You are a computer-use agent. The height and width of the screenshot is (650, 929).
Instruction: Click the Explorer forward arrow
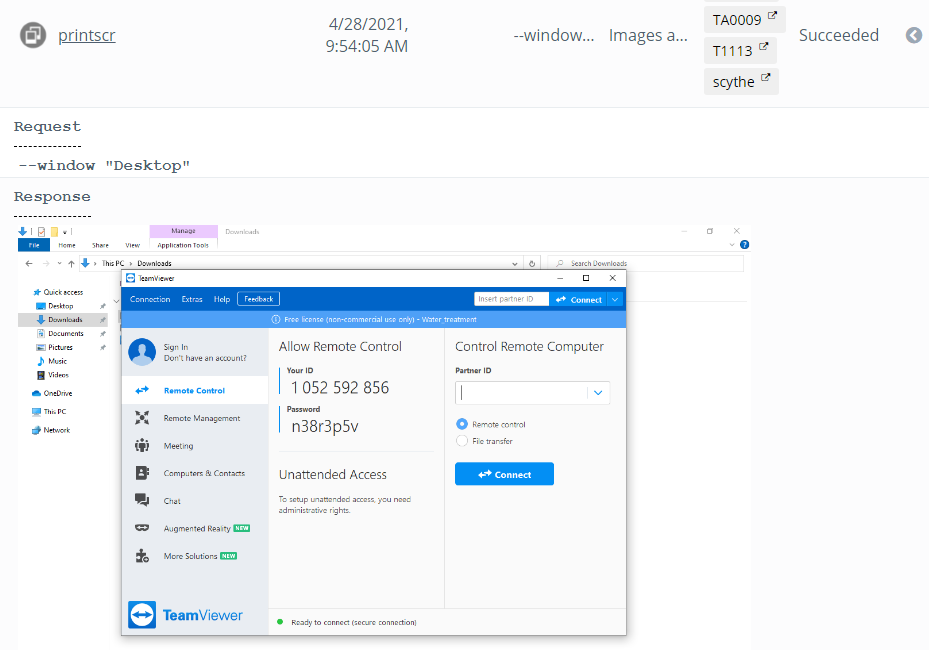[x=46, y=264]
